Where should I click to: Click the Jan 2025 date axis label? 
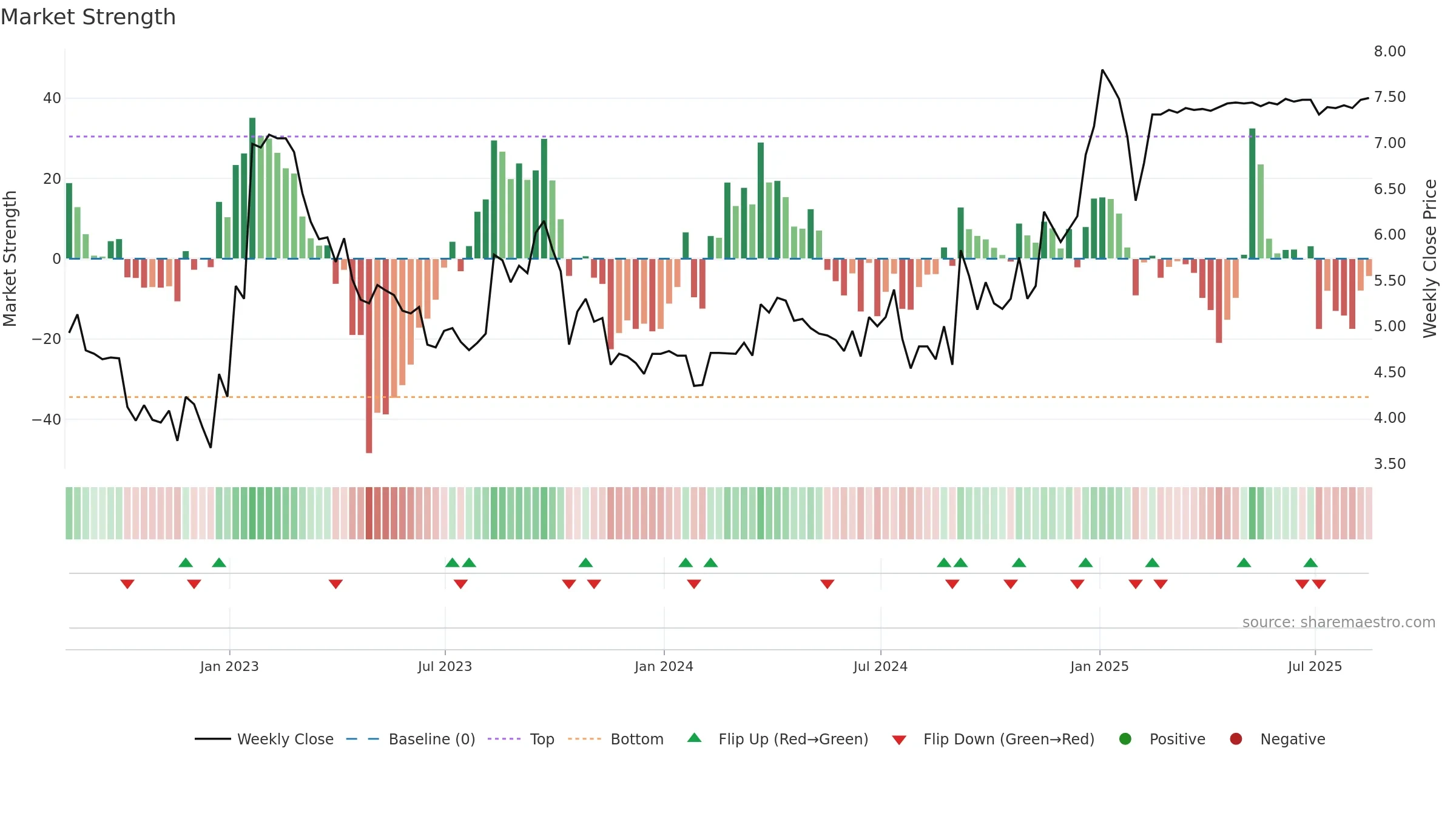(x=1099, y=666)
